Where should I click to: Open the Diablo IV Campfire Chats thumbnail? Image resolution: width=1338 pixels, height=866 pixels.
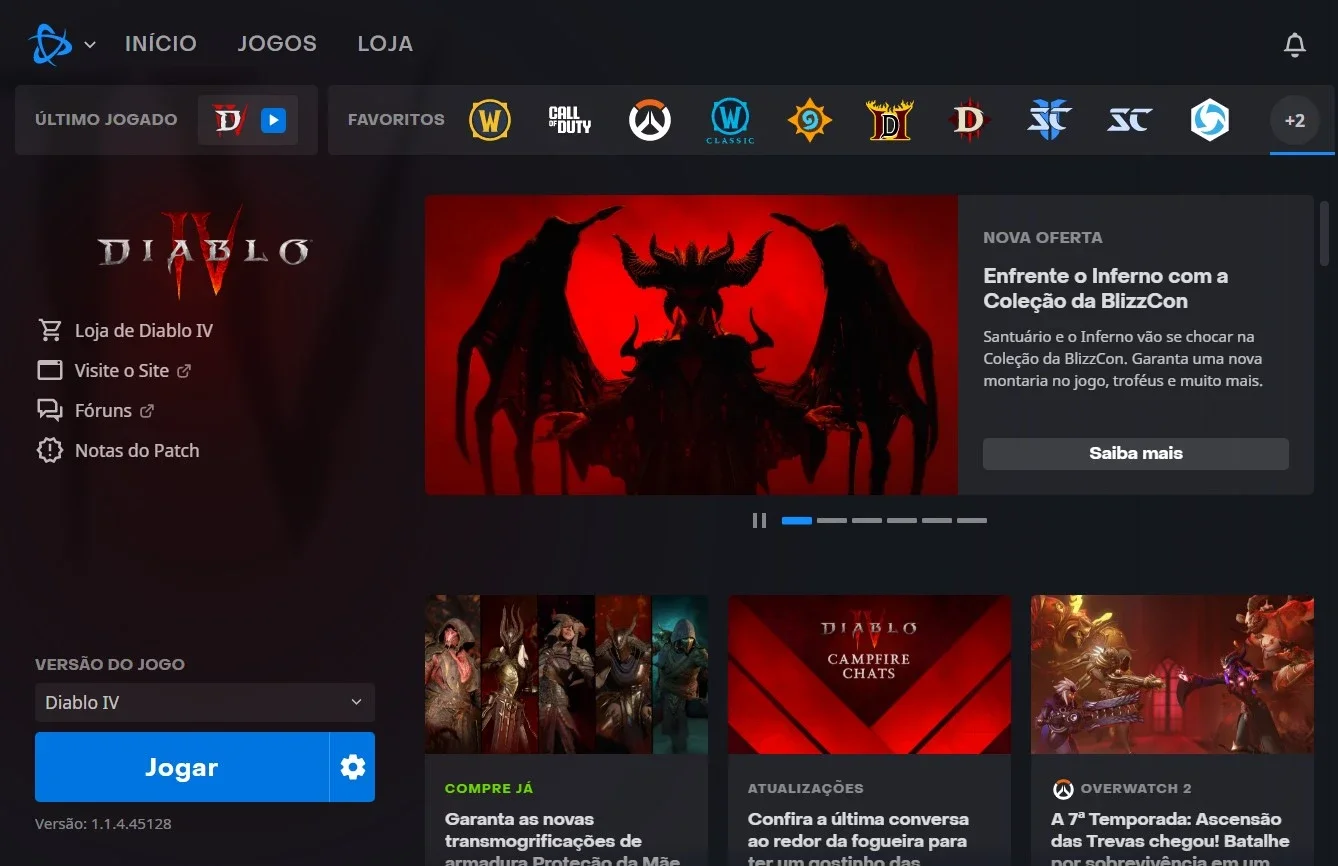coord(869,674)
